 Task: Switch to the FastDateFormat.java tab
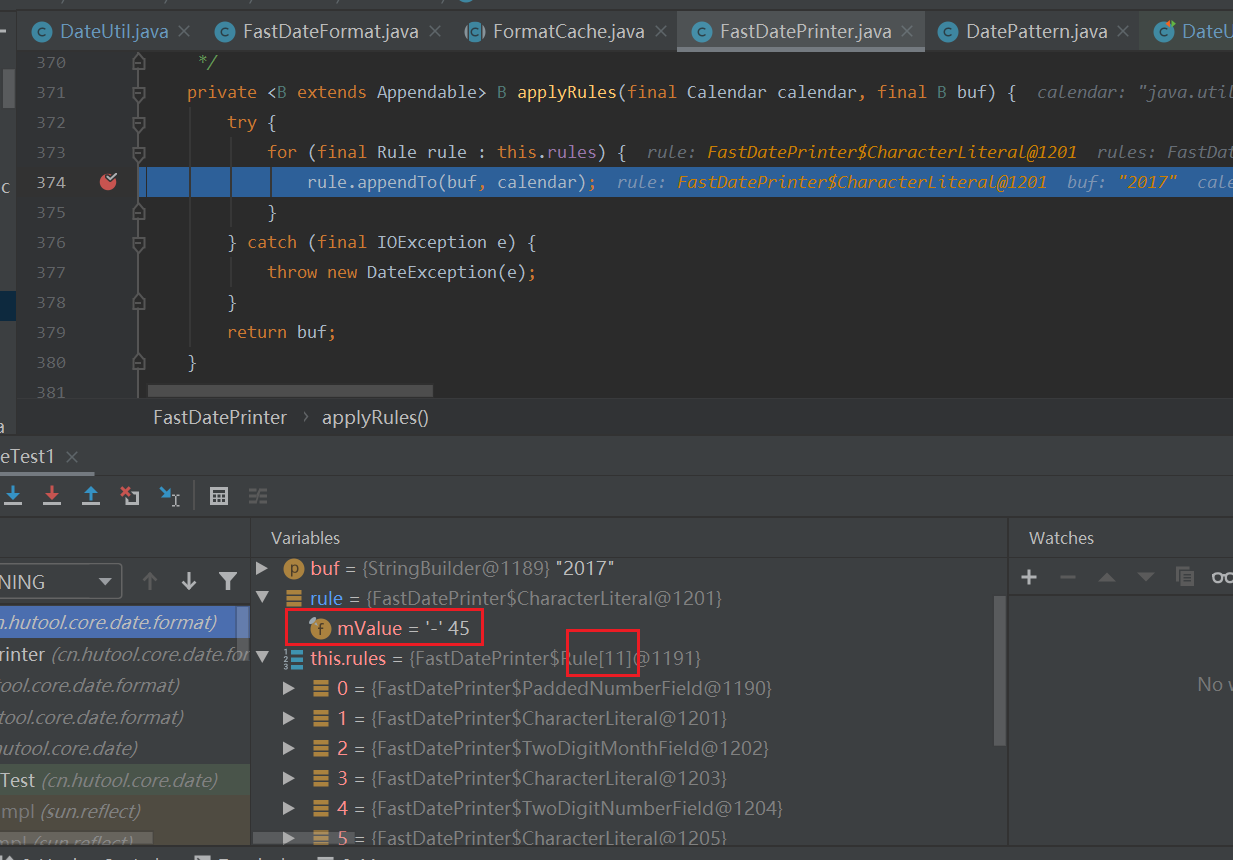click(327, 32)
